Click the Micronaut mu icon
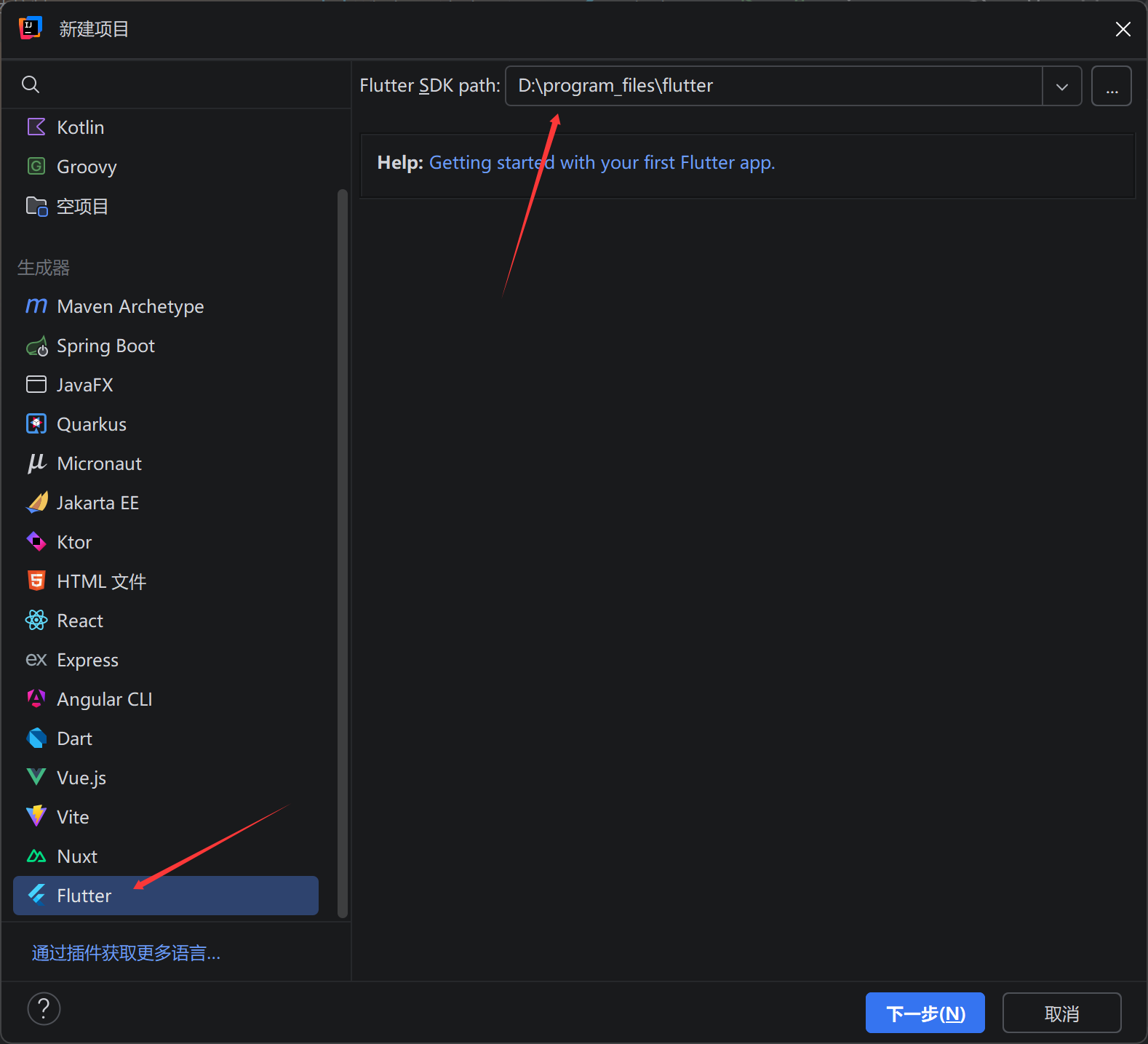 point(36,463)
